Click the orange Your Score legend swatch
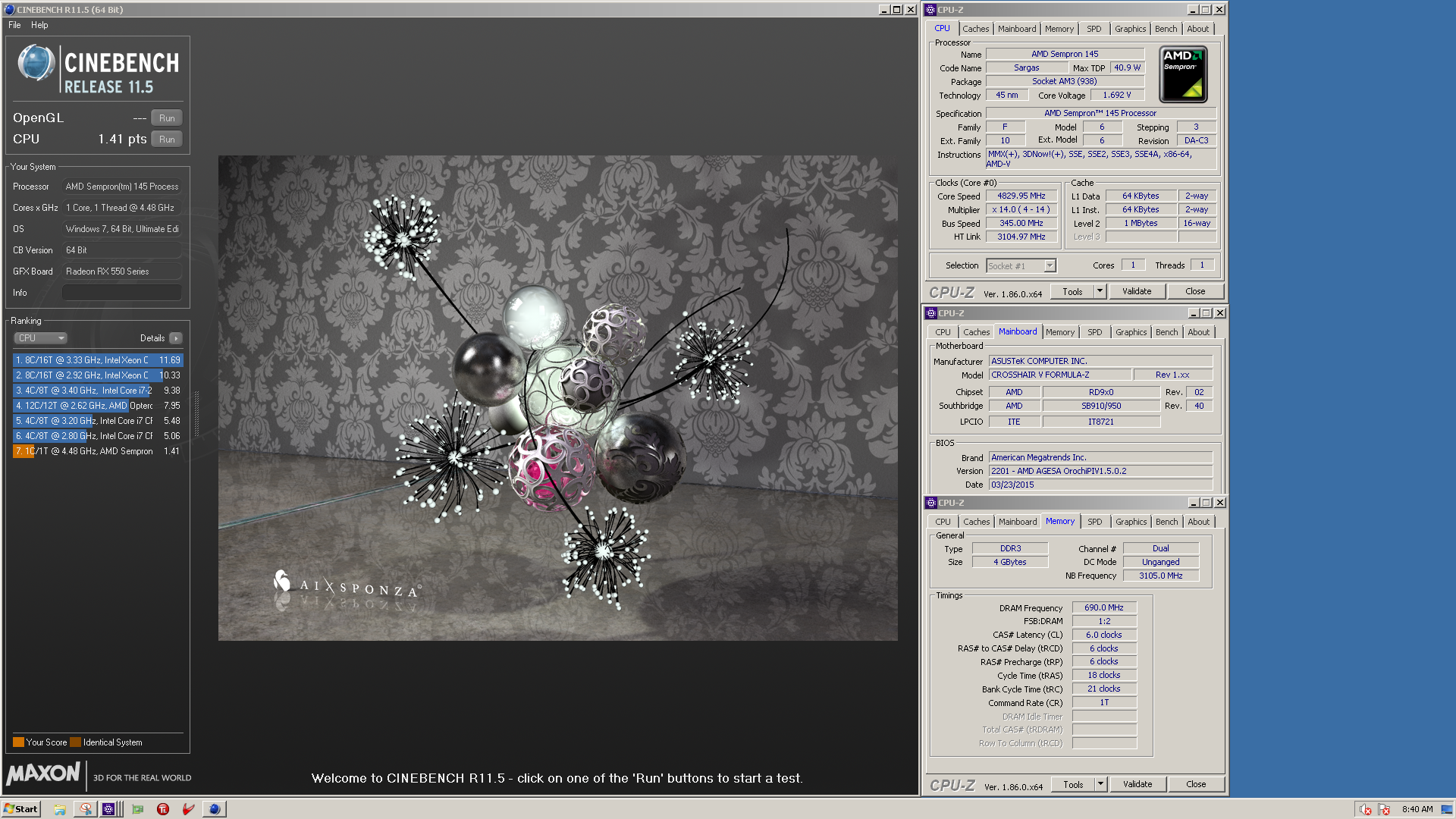The width and height of the screenshot is (1456, 819). click(x=18, y=742)
